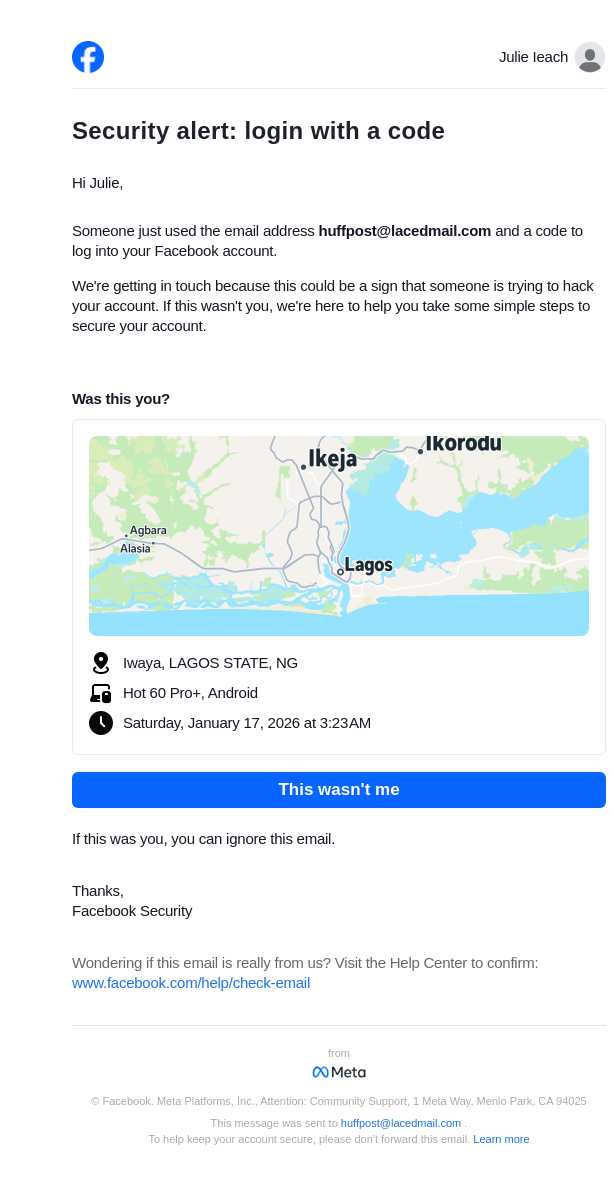Click the device lock icon
The height and width of the screenshot is (1195, 614).
click(101, 693)
